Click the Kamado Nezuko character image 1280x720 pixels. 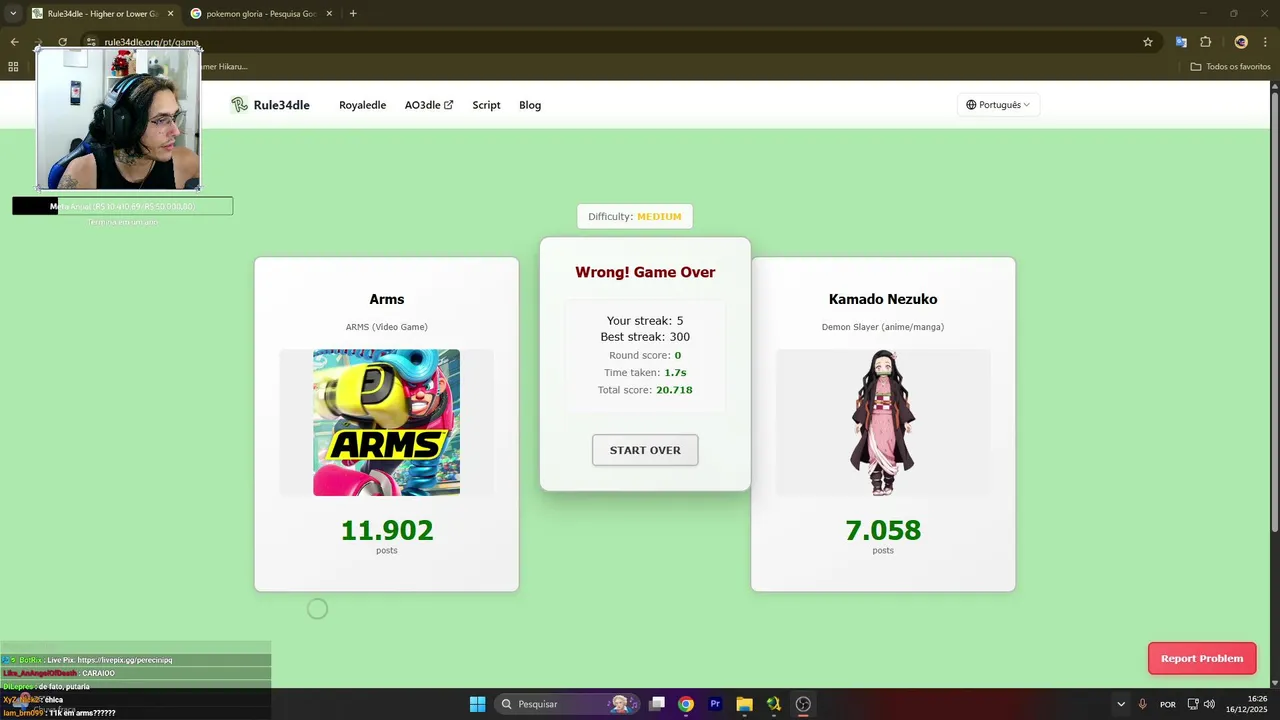(883, 422)
